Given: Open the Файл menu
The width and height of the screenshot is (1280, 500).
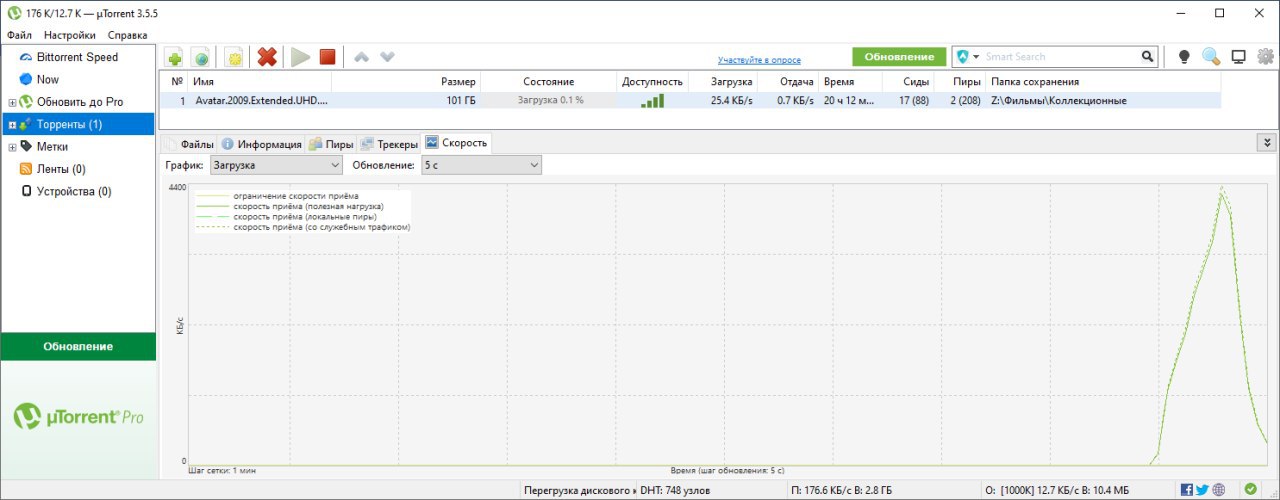Looking at the screenshot, I should 19,35.
